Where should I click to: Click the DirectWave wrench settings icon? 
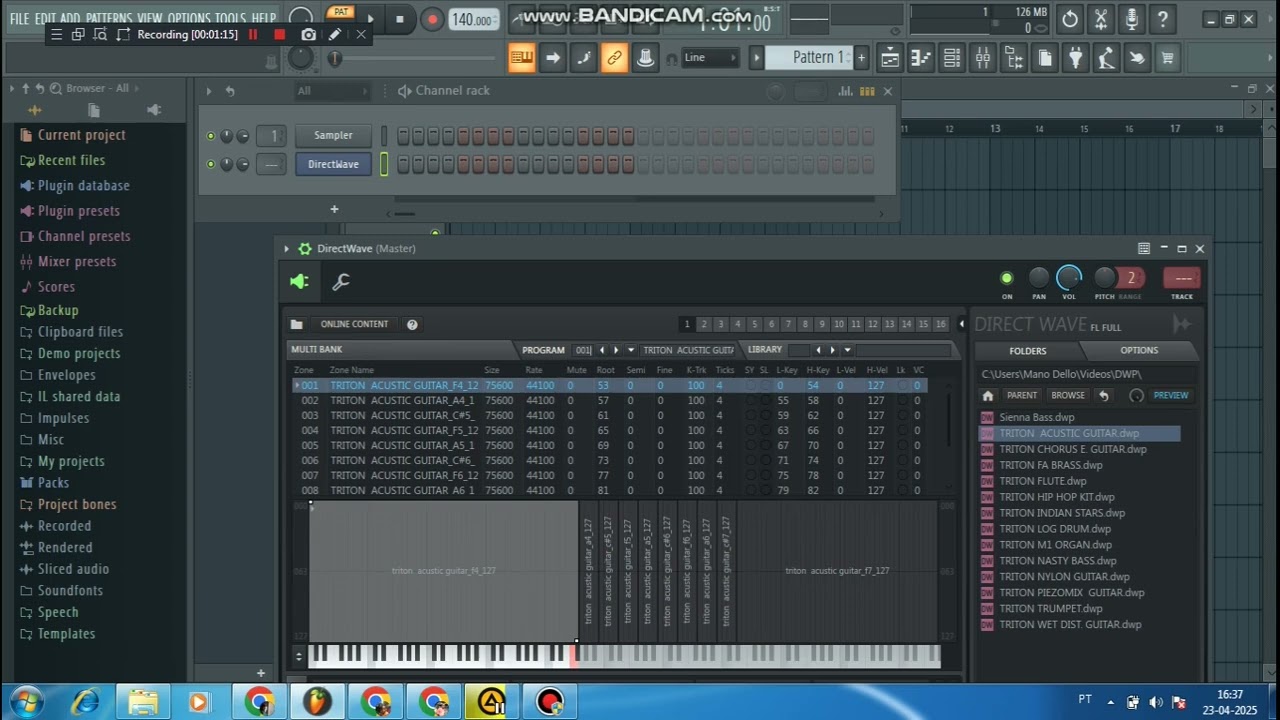point(341,282)
